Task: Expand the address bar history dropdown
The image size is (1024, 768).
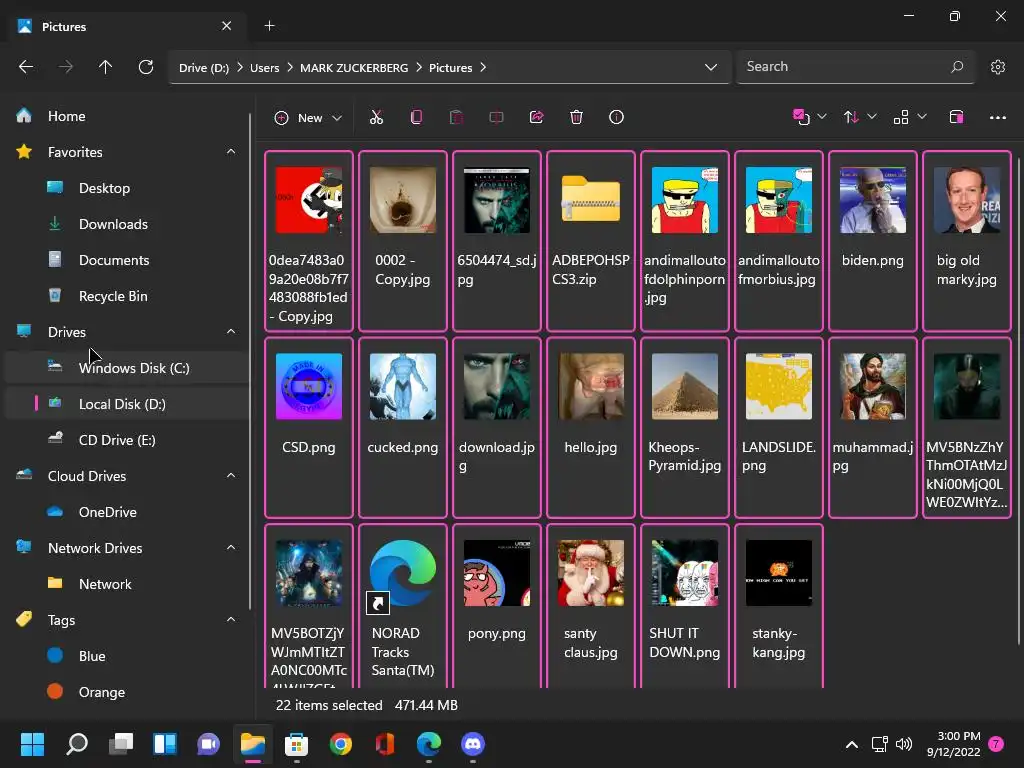Action: click(711, 67)
